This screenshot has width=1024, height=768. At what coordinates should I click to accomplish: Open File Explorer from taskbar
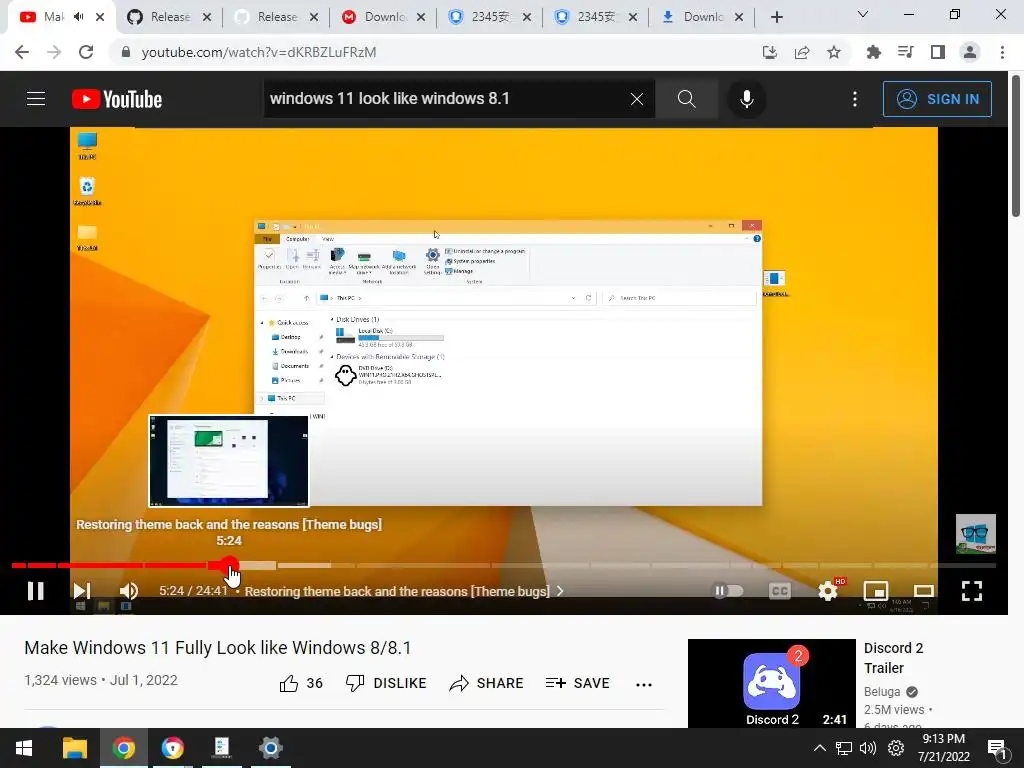[74, 748]
